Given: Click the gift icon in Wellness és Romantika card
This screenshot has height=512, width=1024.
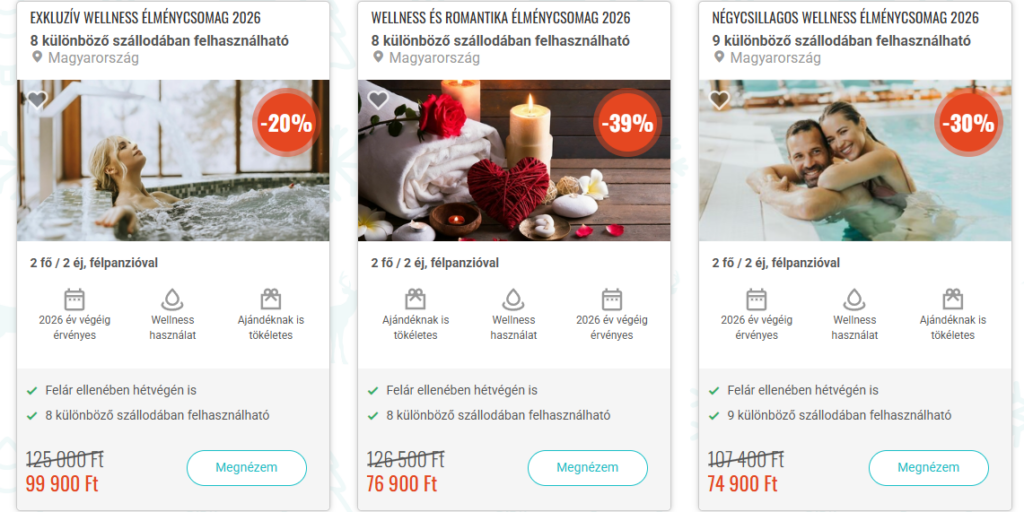Looking at the screenshot, I should tap(415, 299).
